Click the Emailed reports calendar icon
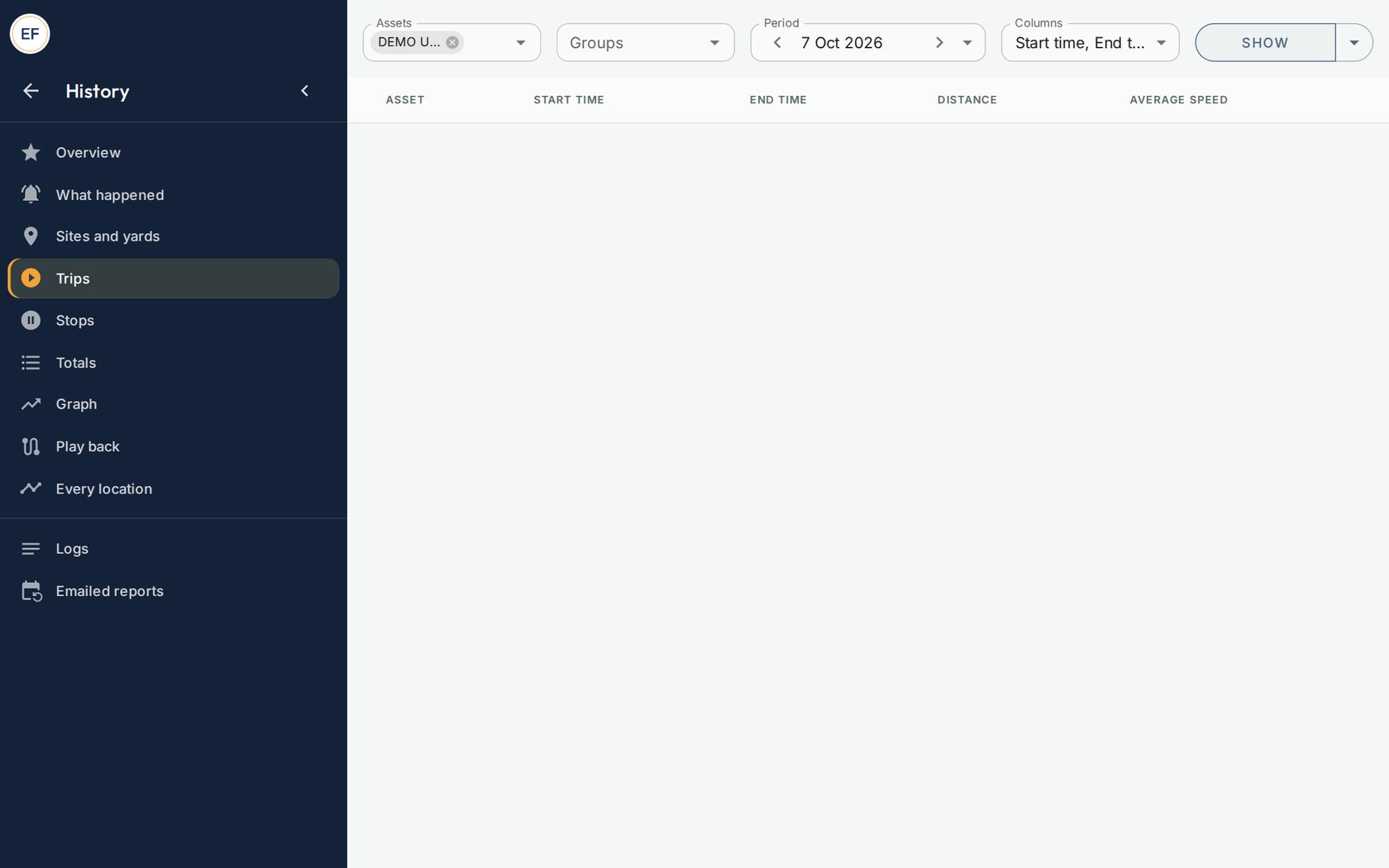The width and height of the screenshot is (1389, 868). [x=31, y=591]
